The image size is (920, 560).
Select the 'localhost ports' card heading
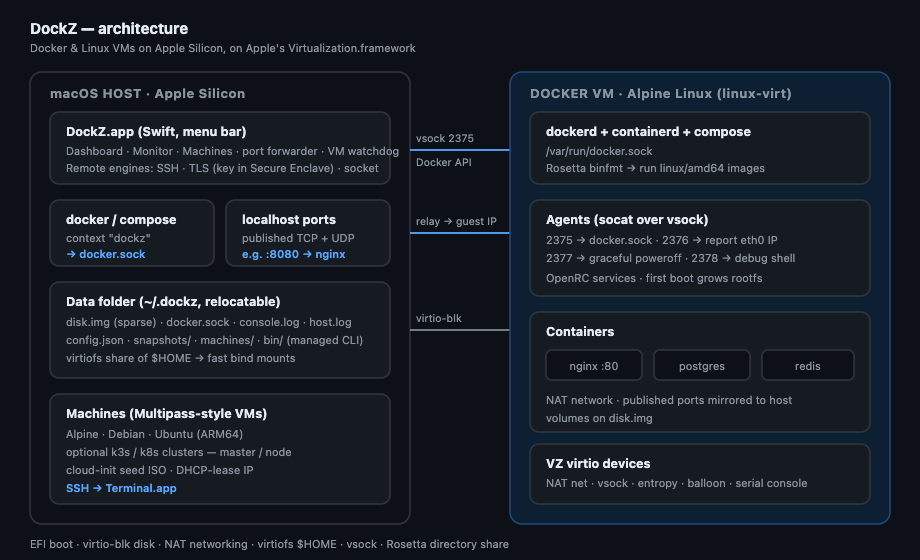pos(289,220)
